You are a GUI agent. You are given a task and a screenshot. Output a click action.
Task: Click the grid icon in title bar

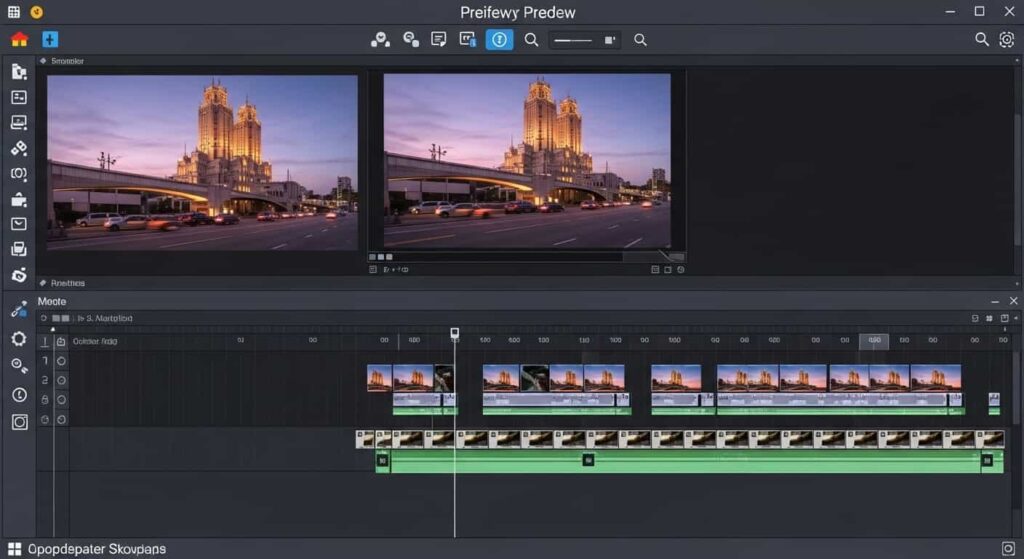(x=14, y=12)
